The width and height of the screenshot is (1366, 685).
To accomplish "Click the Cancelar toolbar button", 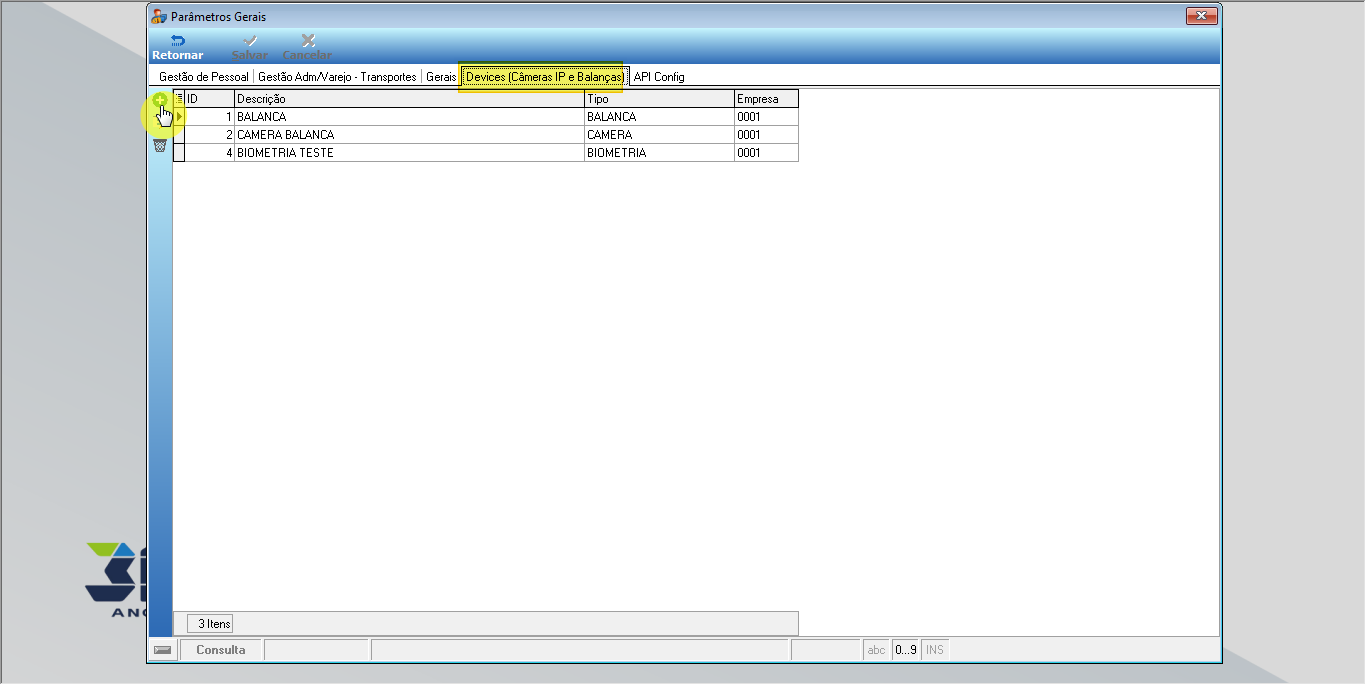I will pos(308,48).
